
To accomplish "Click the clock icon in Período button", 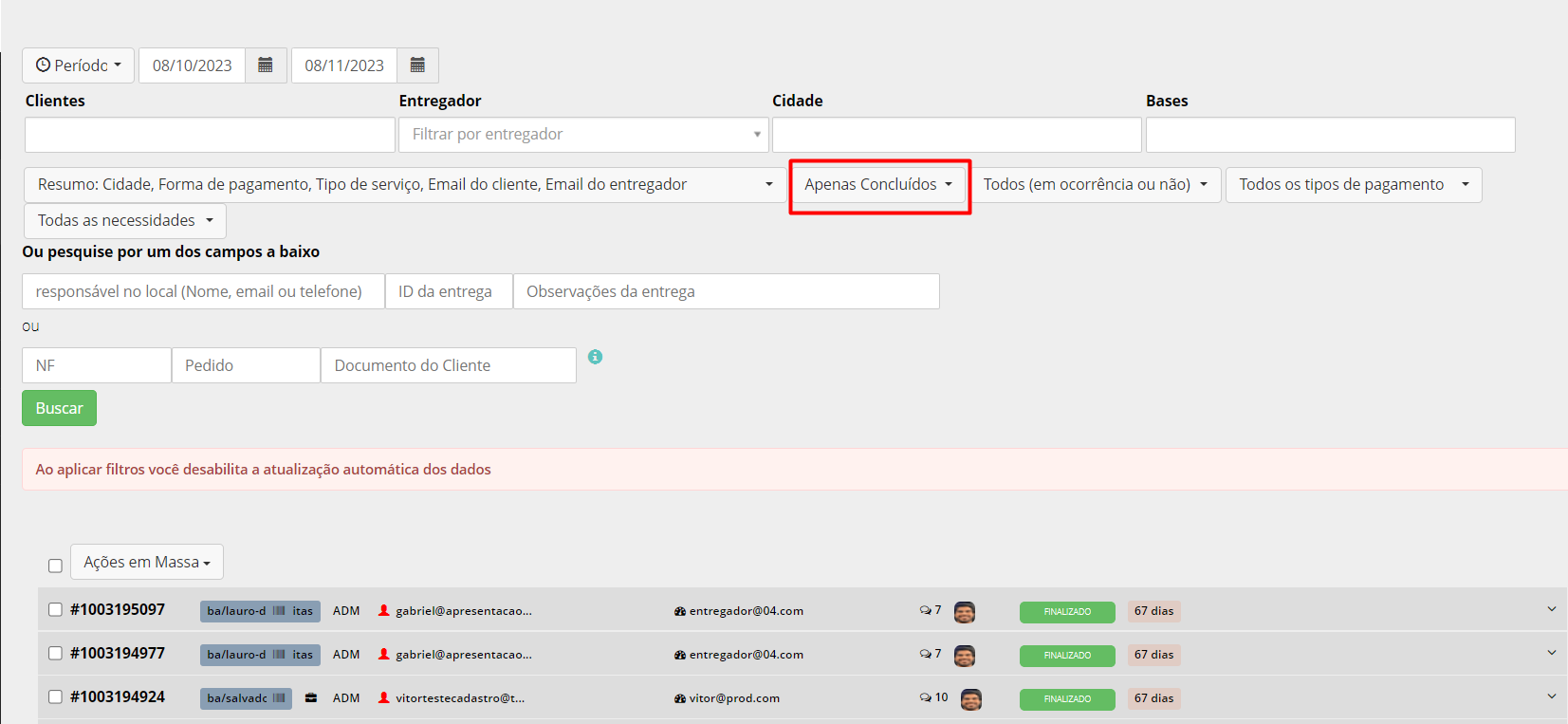I will [x=43, y=65].
